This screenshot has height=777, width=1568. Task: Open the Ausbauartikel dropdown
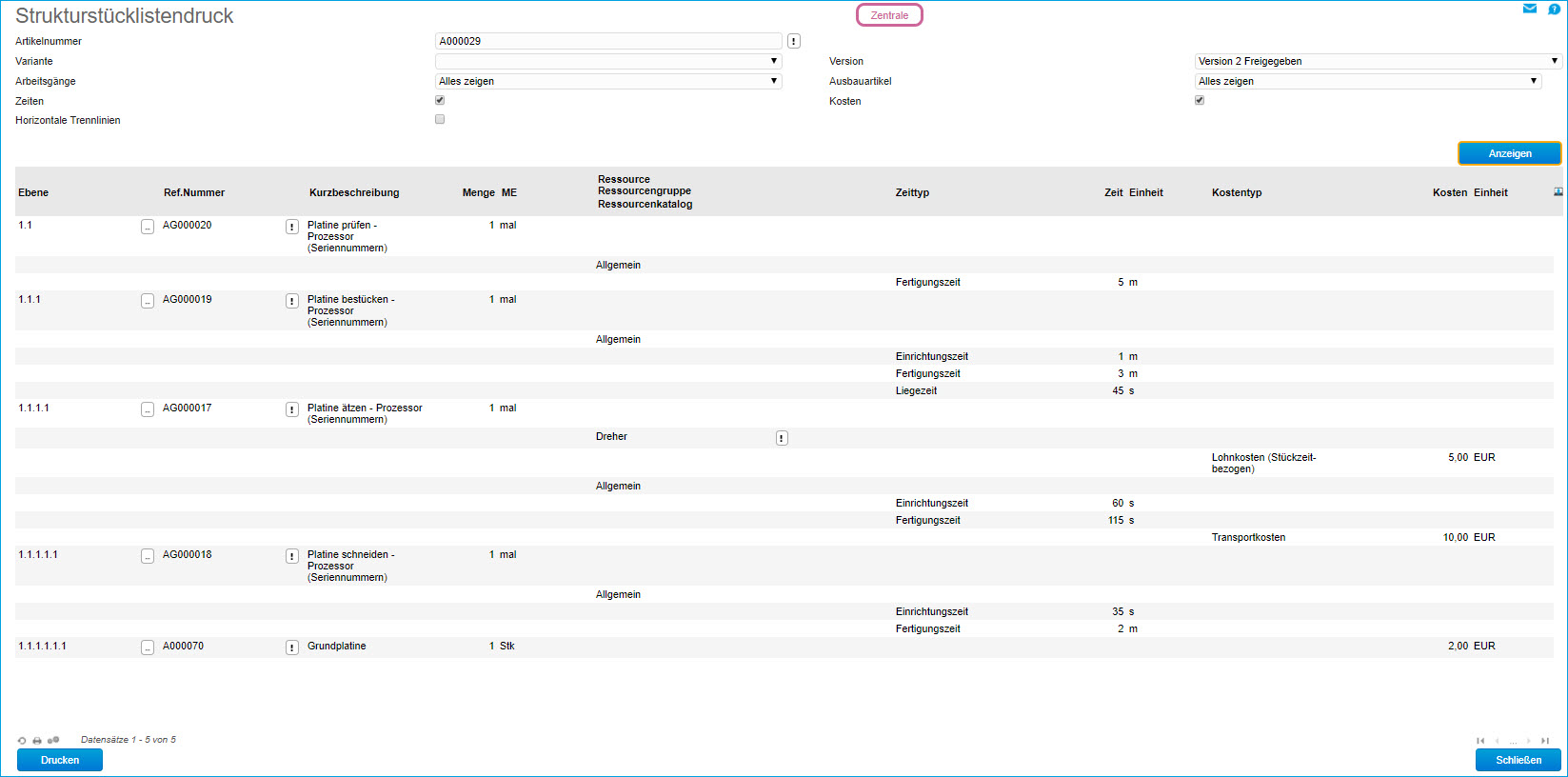point(1367,81)
